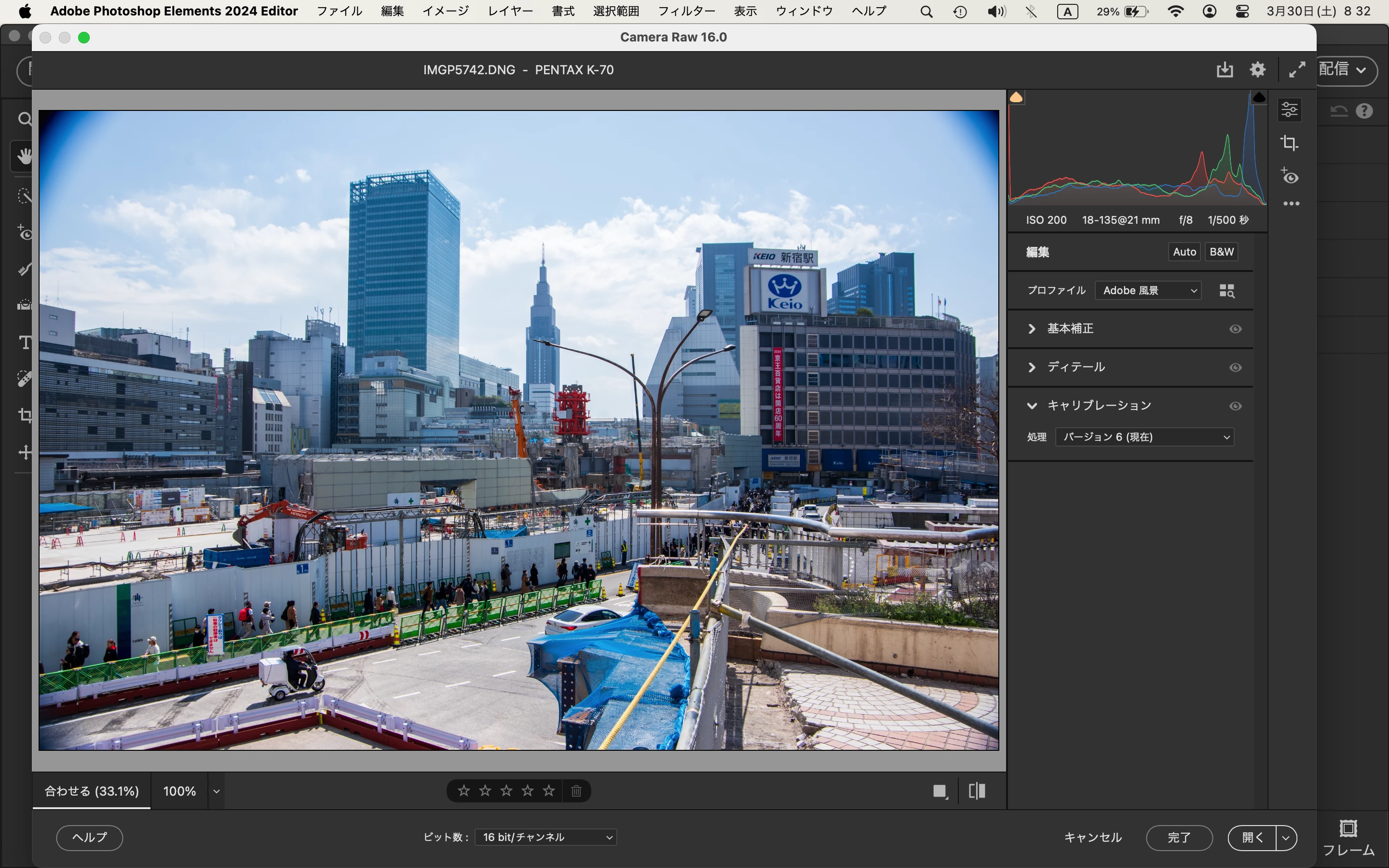Toggle ディテール panel visibility eye
Screen dimensions: 1389x868
coord(1235,367)
